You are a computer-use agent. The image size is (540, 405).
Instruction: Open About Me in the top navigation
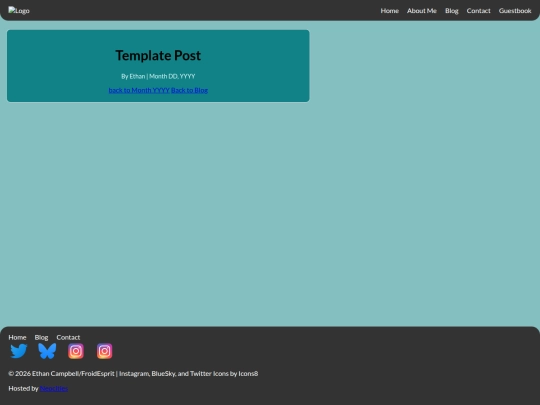tap(422, 11)
